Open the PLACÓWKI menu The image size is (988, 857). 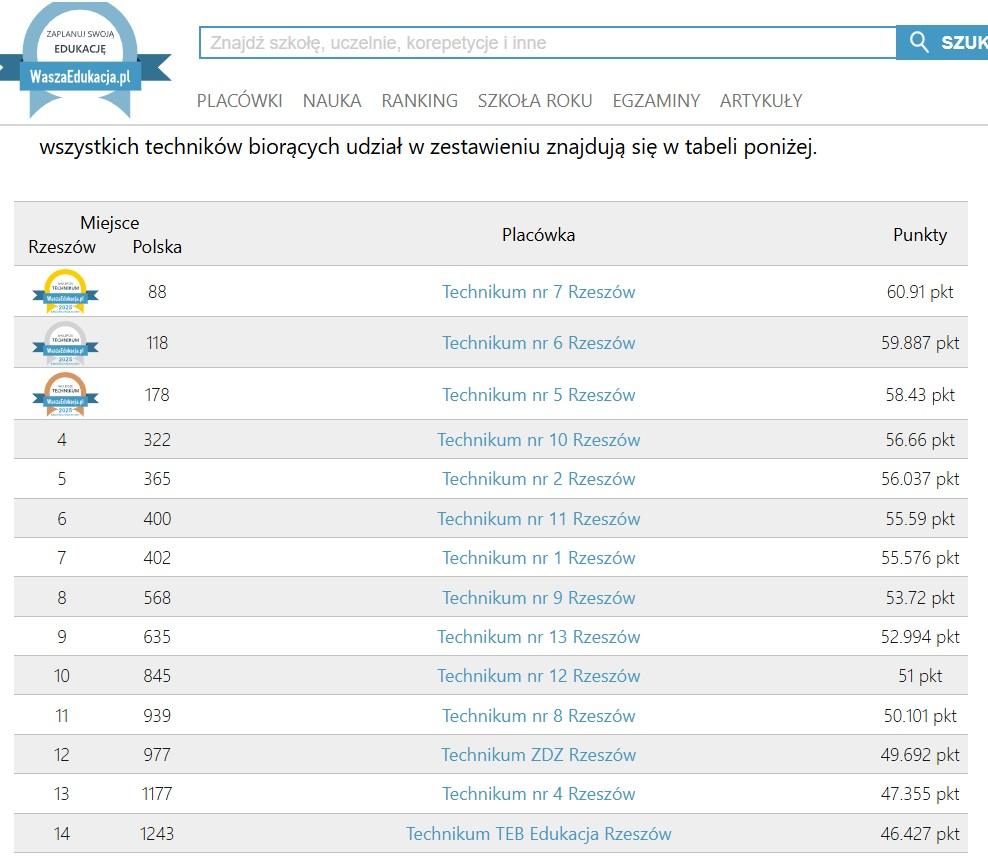[239, 101]
